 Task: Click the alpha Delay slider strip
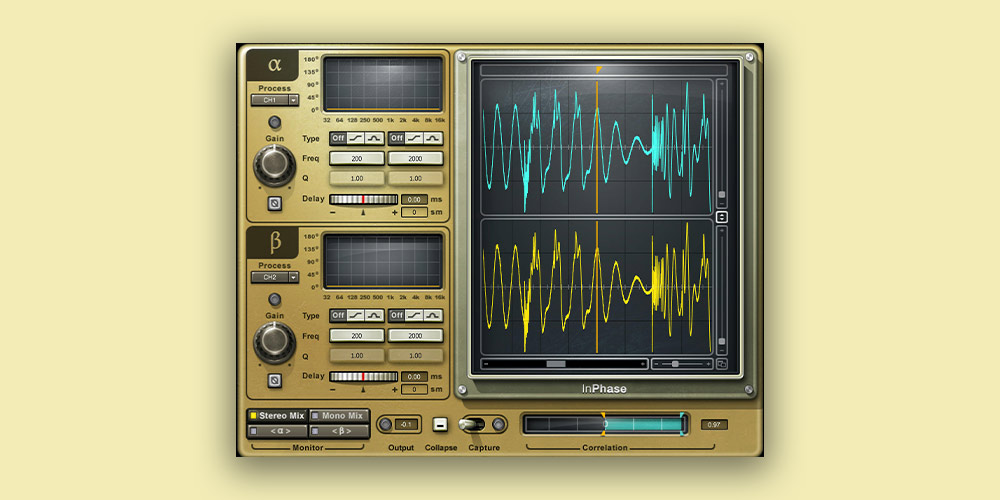point(363,200)
